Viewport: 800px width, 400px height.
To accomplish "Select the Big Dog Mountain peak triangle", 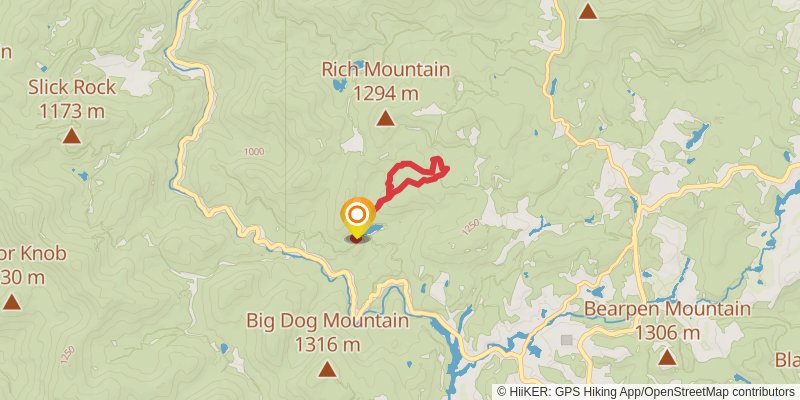I will pyautogui.click(x=328, y=369).
